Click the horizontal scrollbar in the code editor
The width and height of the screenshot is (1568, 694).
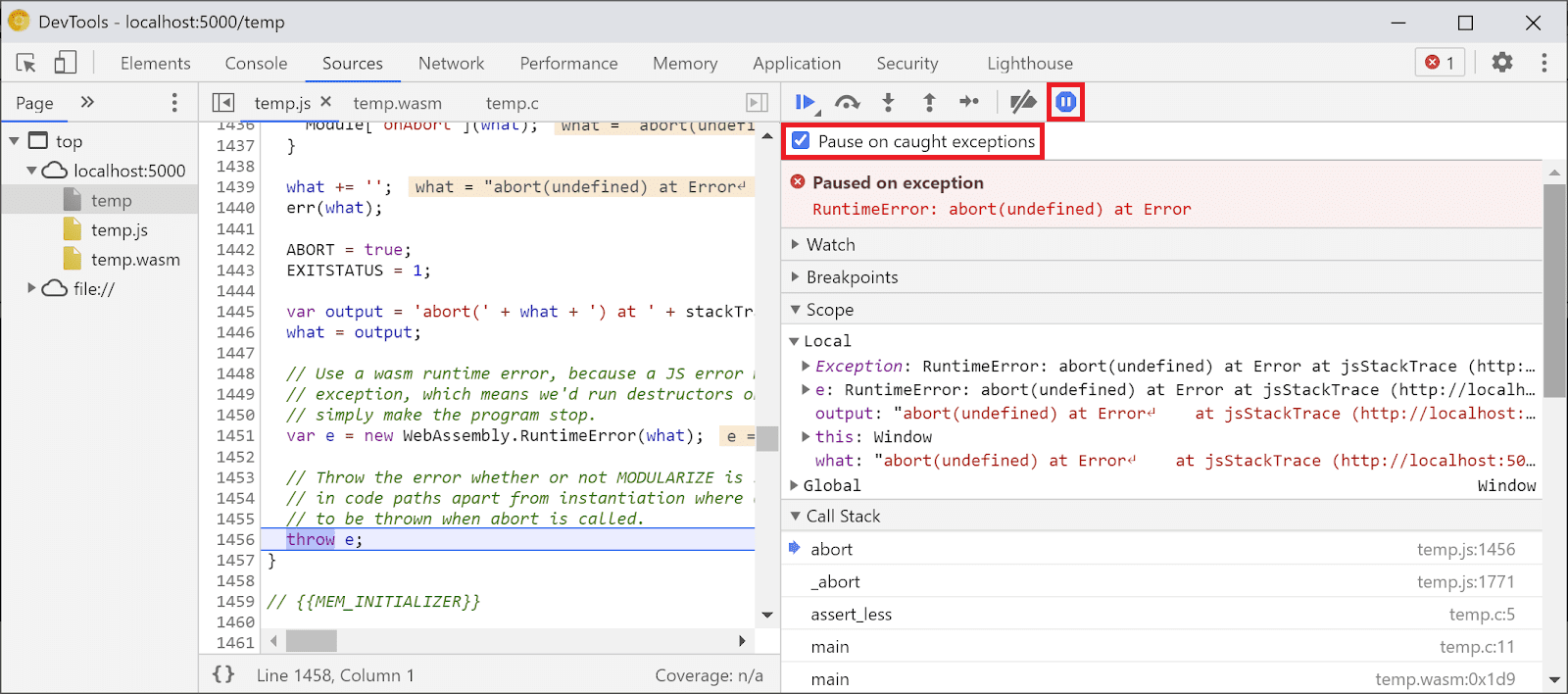pyautogui.click(x=311, y=641)
